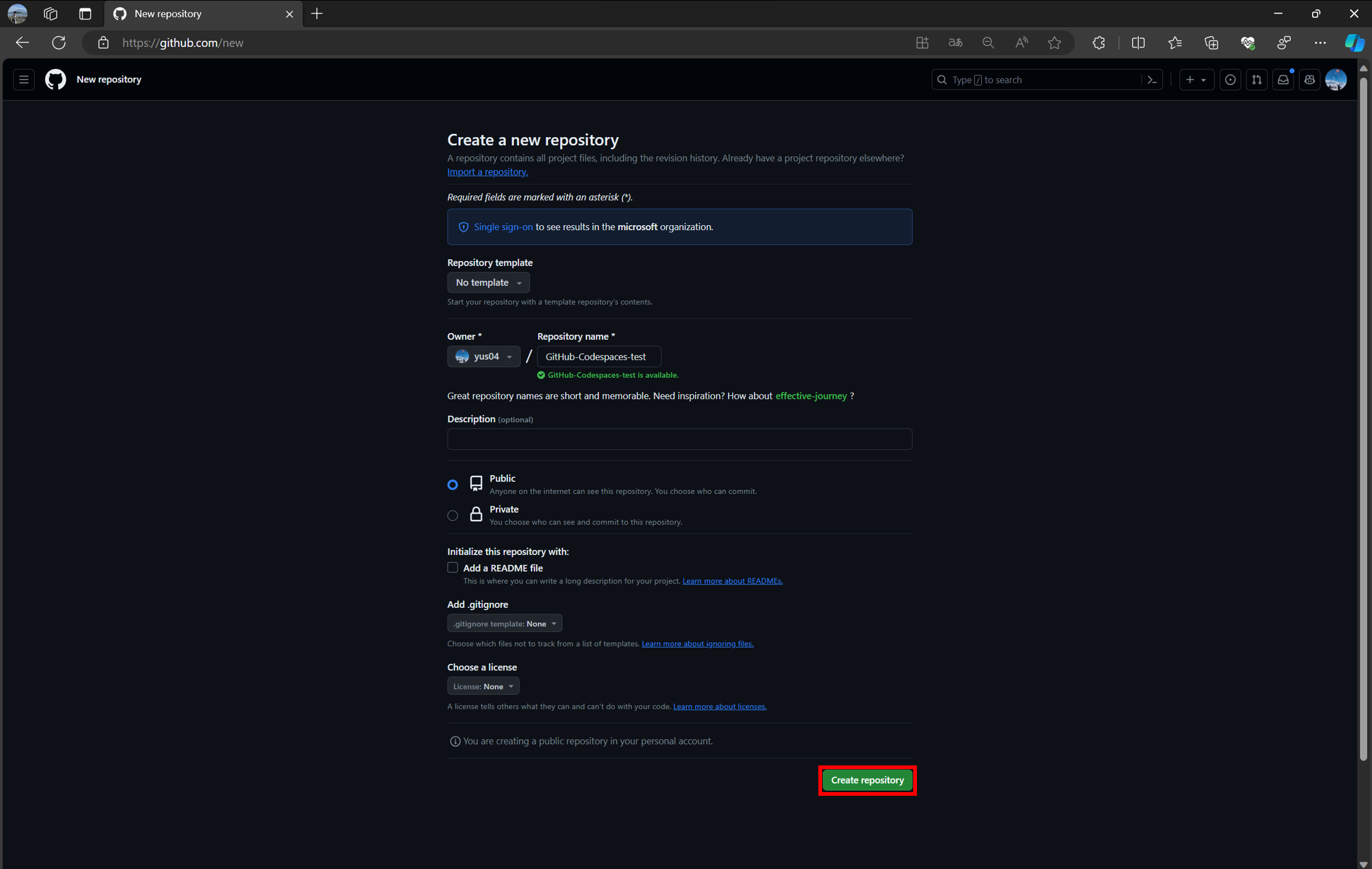Open the user profile avatar menu
Viewport: 1372px width, 869px height.
[x=1335, y=79]
